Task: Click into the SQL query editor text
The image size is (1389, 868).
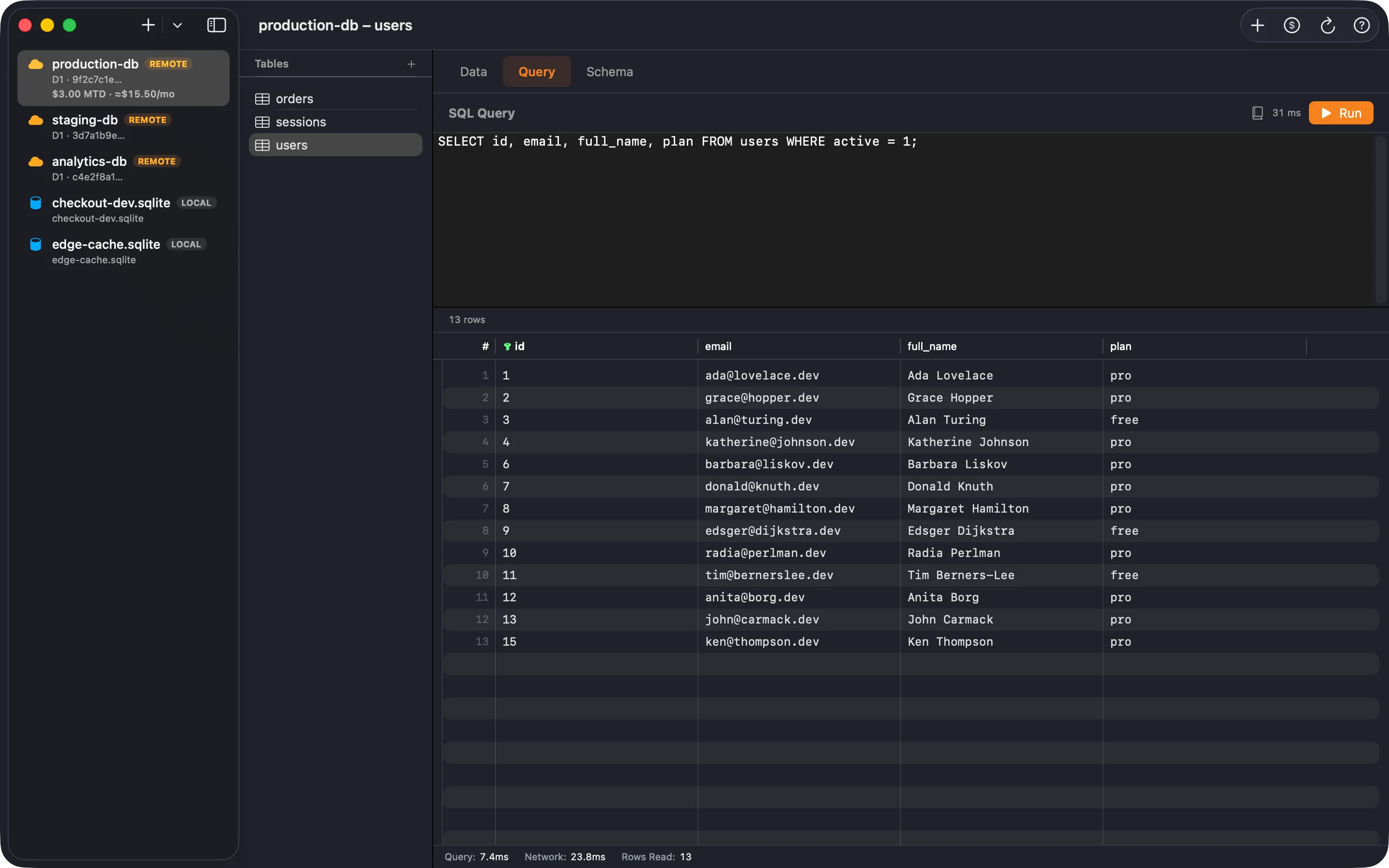Action: coord(677,142)
